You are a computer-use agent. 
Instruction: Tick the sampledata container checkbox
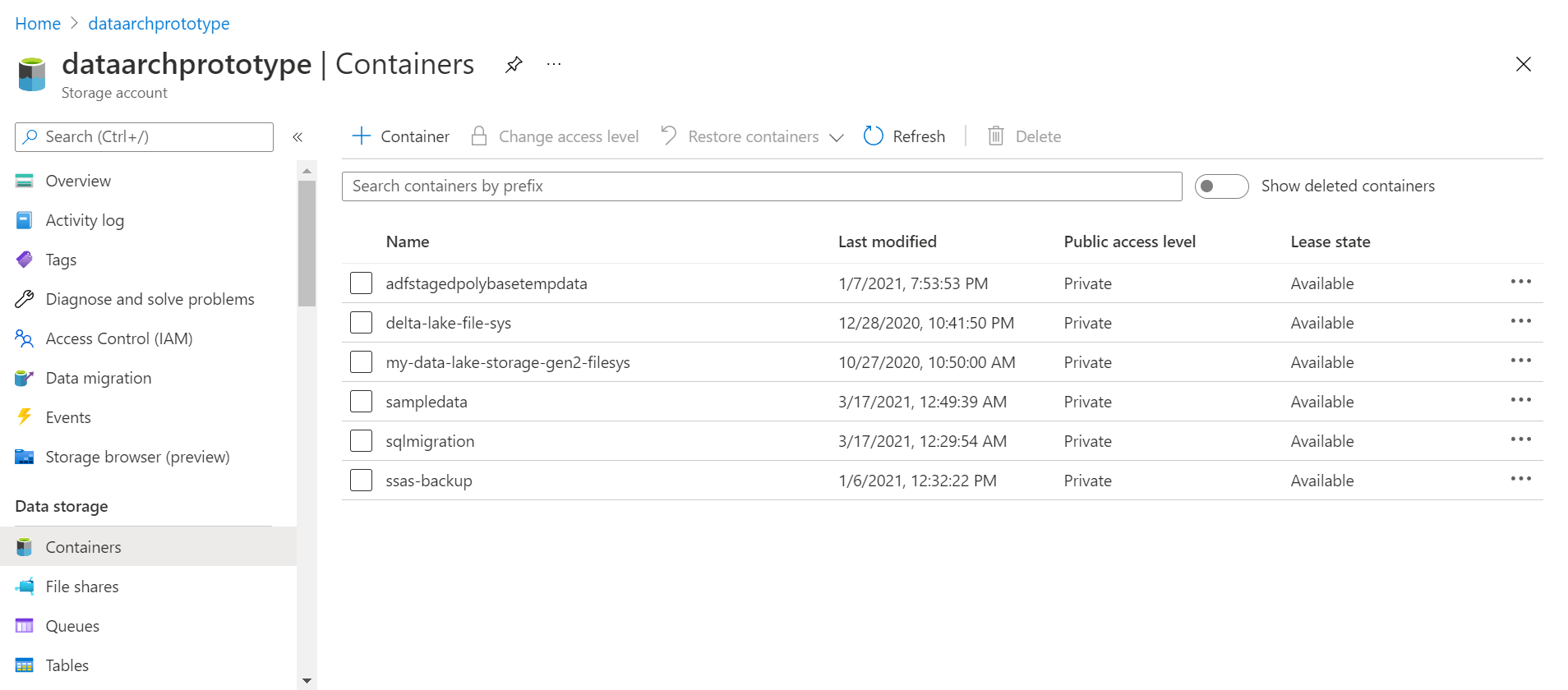pyautogui.click(x=361, y=401)
